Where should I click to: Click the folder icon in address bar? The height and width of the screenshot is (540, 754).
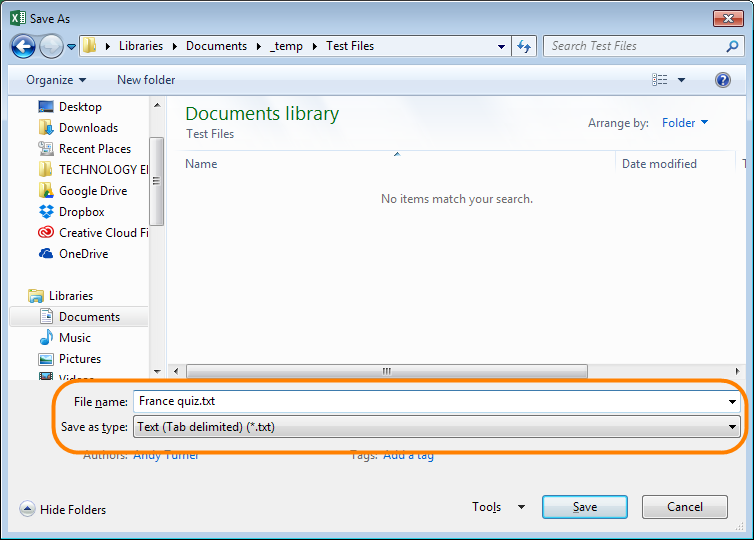(89, 46)
